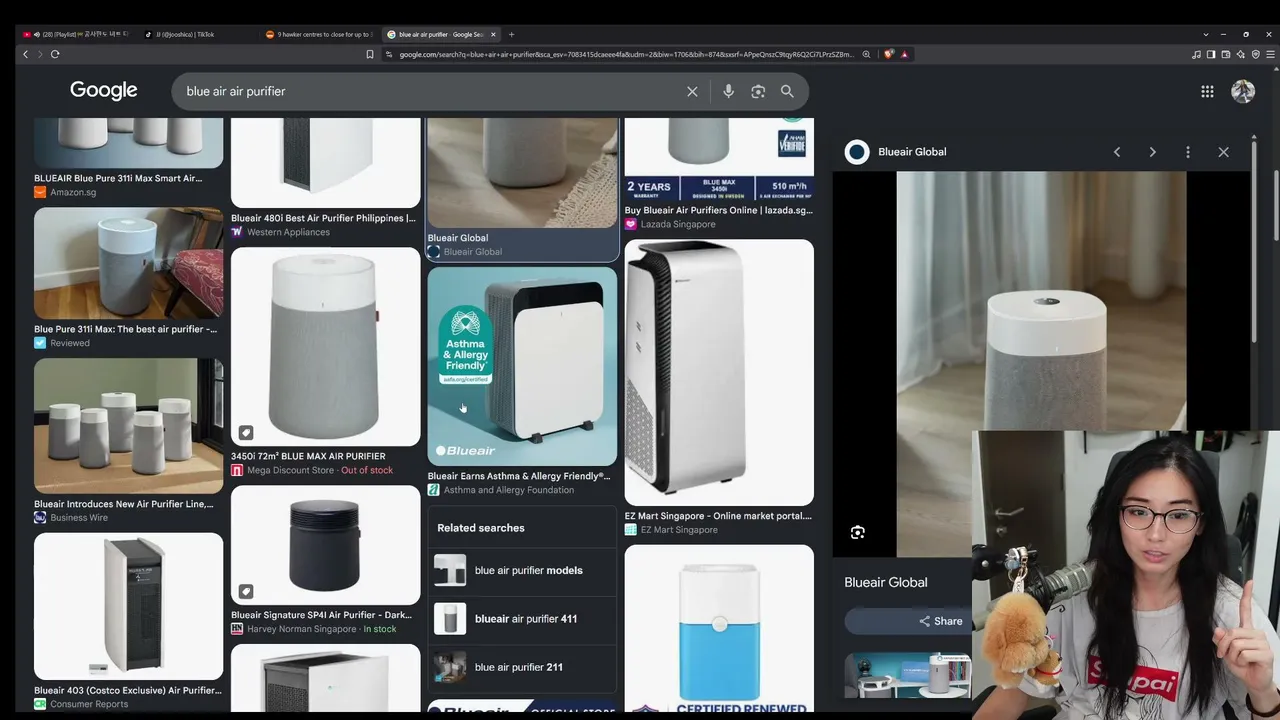Click the Blueair 480i Best Air Purifier Philippines title
This screenshot has height=720, width=1280.
(x=324, y=218)
